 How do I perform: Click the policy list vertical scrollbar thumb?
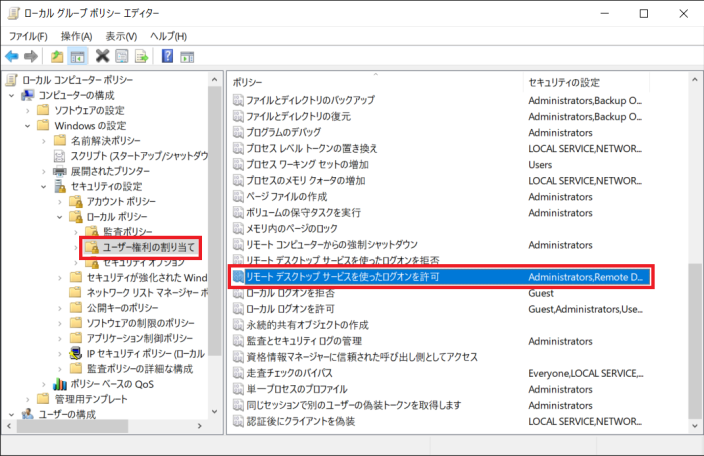(x=695, y=340)
